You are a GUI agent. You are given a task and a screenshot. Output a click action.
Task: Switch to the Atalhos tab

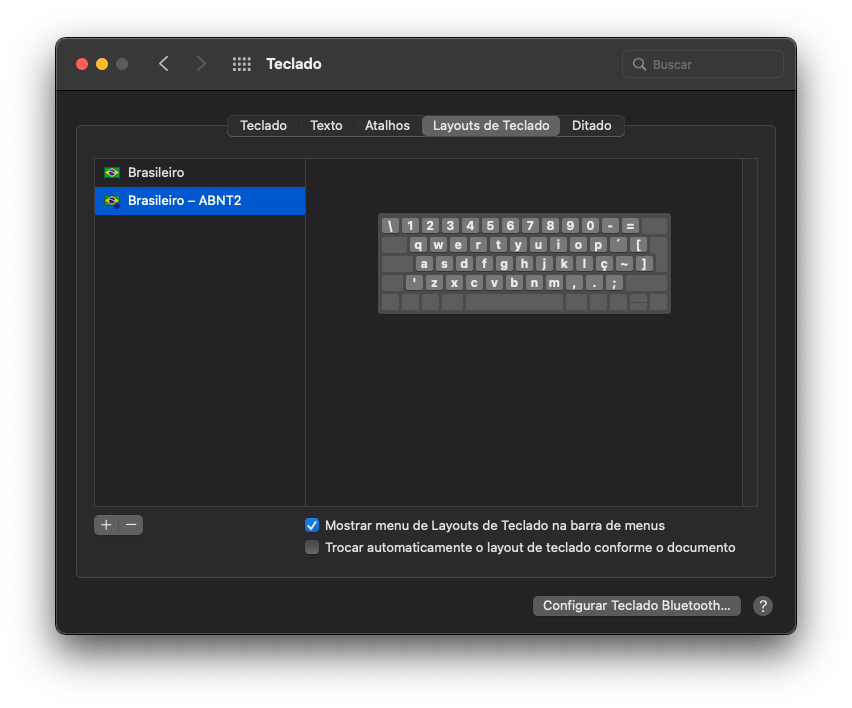pyautogui.click(x=387, y=126)
